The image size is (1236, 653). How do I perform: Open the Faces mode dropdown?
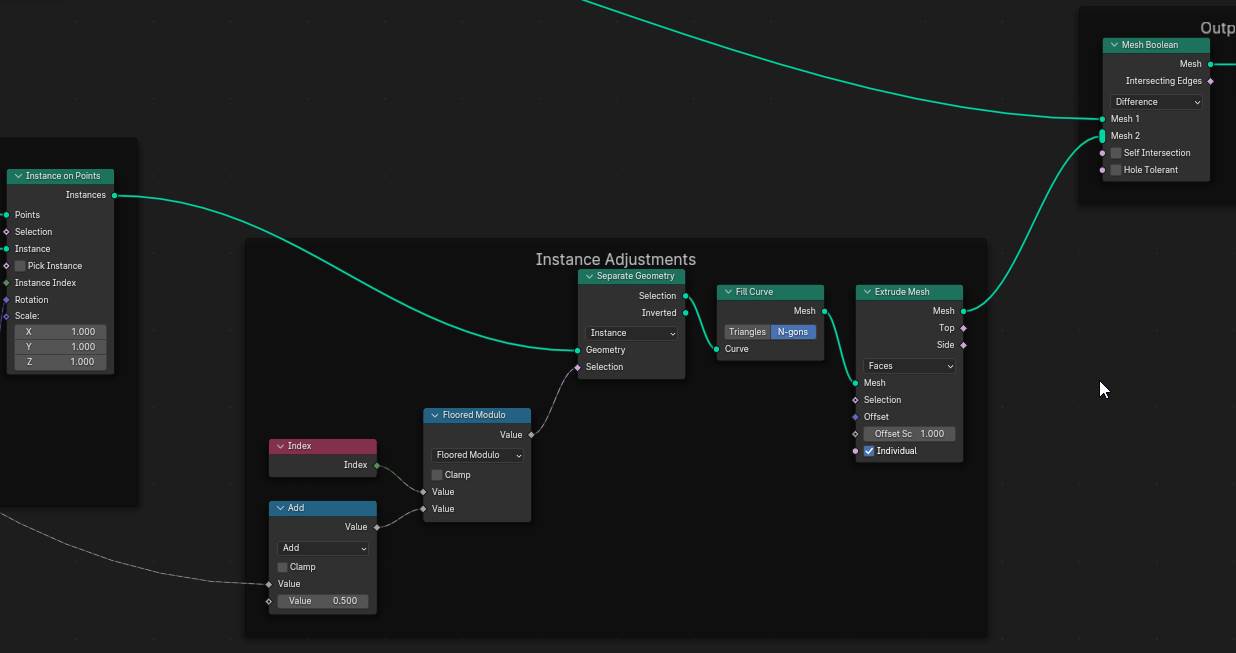click(909, 366)
